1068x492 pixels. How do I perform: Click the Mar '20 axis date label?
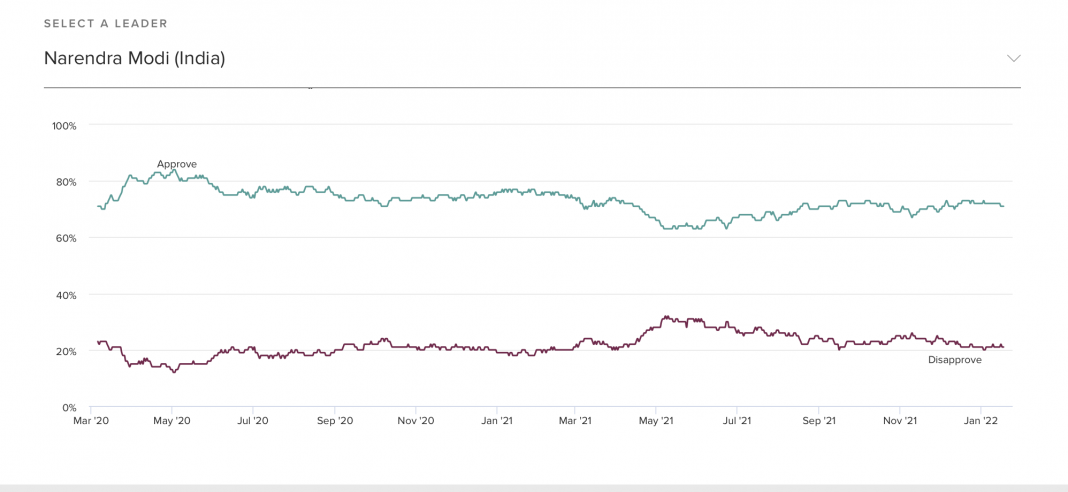(x=91, y=421)
